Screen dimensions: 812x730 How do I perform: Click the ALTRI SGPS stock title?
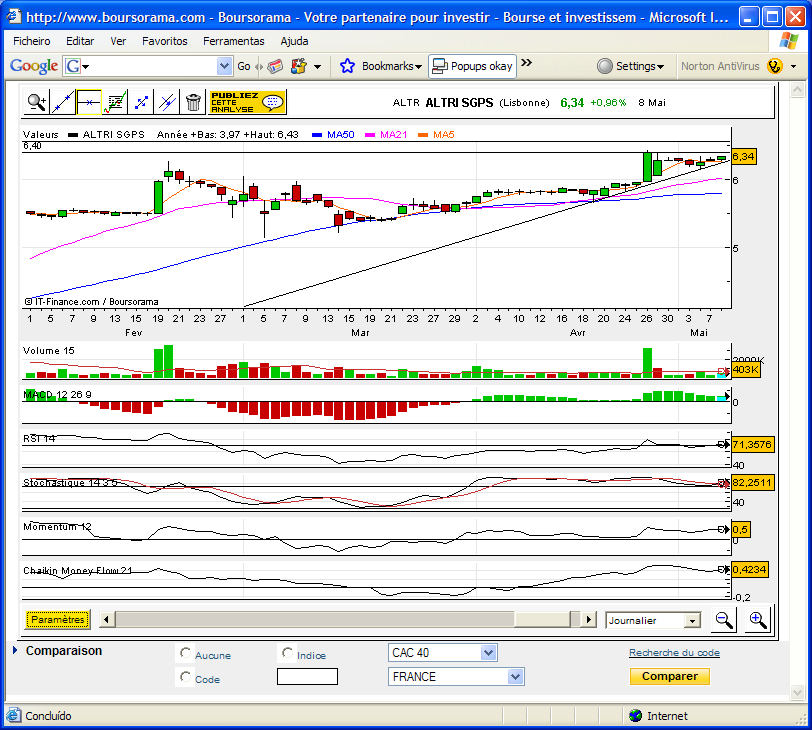pyautogui.click(x=459, y=103)
